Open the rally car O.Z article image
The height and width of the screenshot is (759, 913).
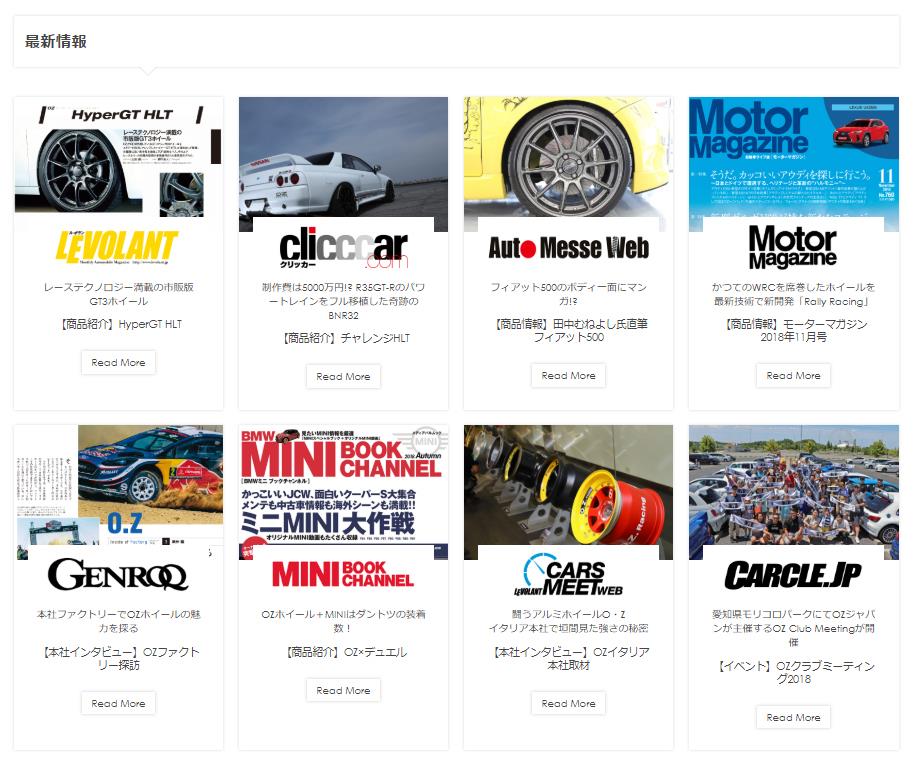tap(118, 485)
